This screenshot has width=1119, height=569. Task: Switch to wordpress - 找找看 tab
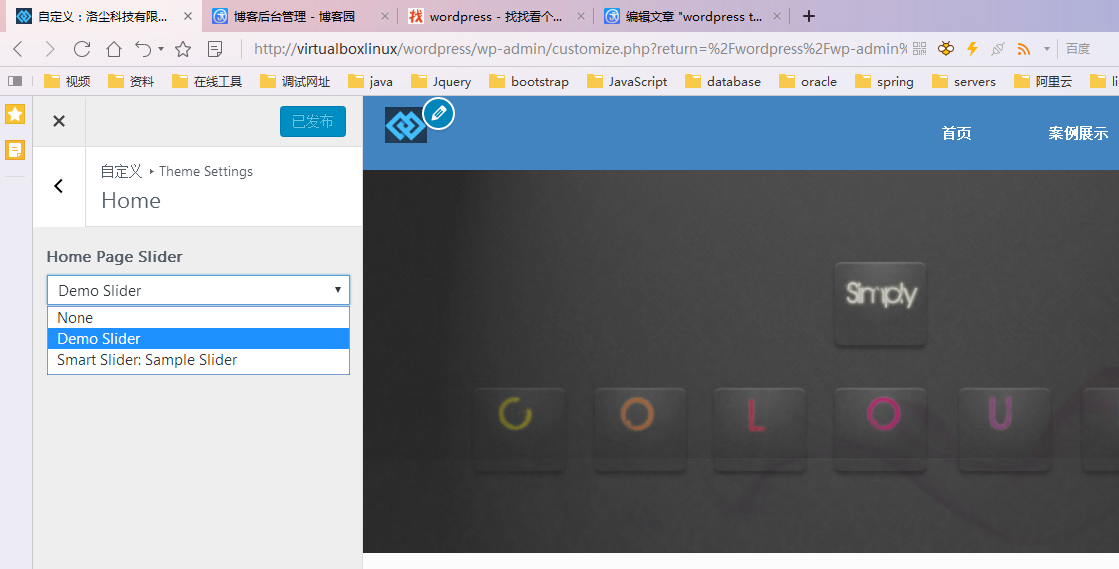click(x=495, y=16)
